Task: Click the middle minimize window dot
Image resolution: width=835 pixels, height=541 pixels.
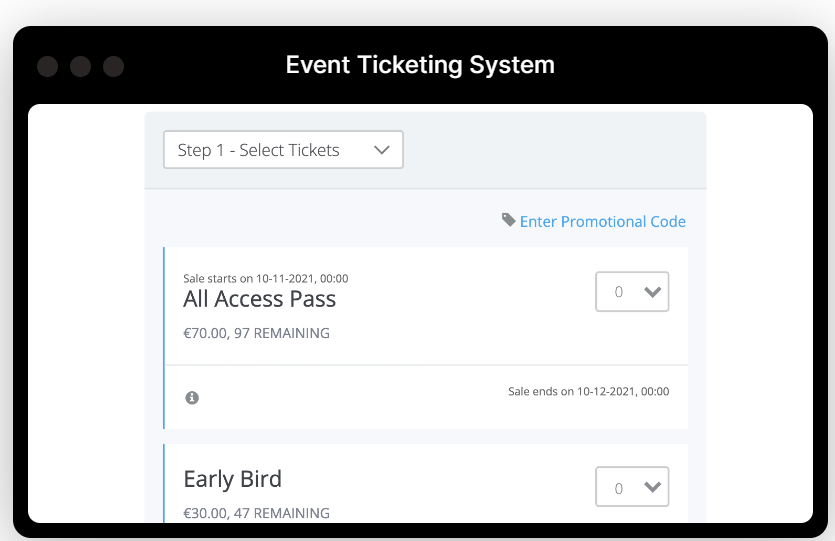Action: (x=80, y=67)
